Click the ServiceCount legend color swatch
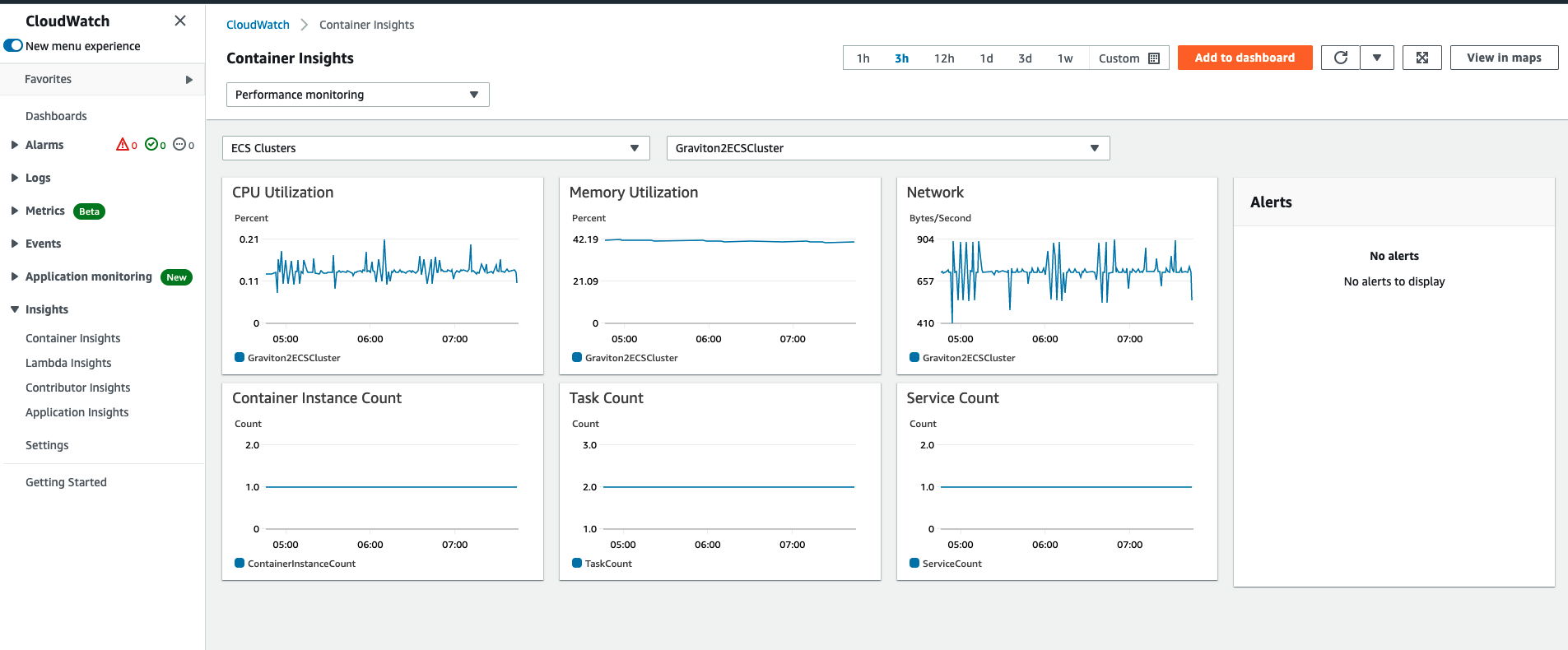 [x=914, y=563]
